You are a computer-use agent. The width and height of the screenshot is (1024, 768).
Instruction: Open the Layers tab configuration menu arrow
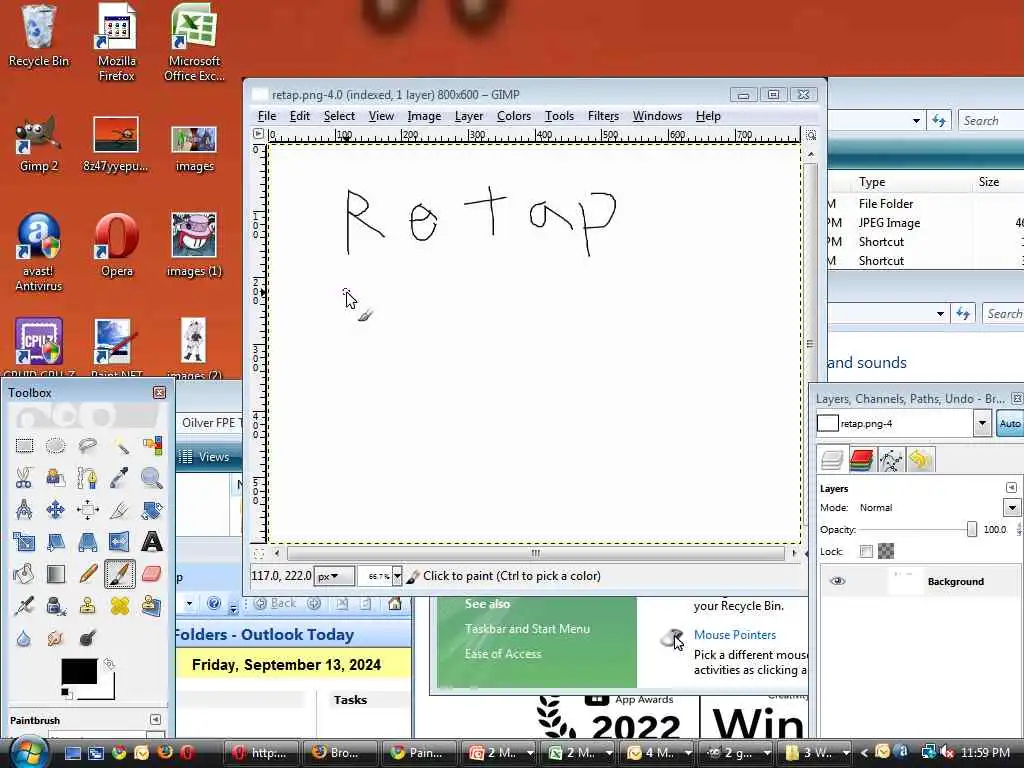pyautogui.click(x=1012, y=488)
